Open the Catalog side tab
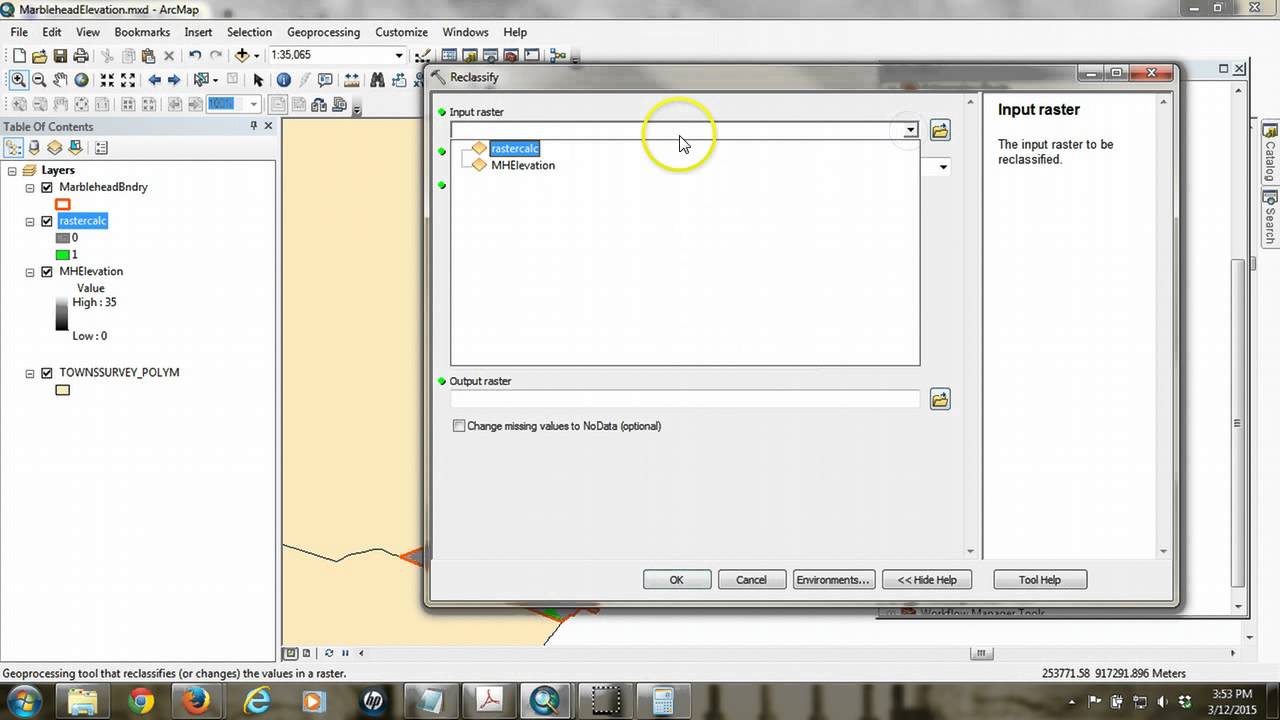The image size is (1280, 720). click(x=1271, y=152)
